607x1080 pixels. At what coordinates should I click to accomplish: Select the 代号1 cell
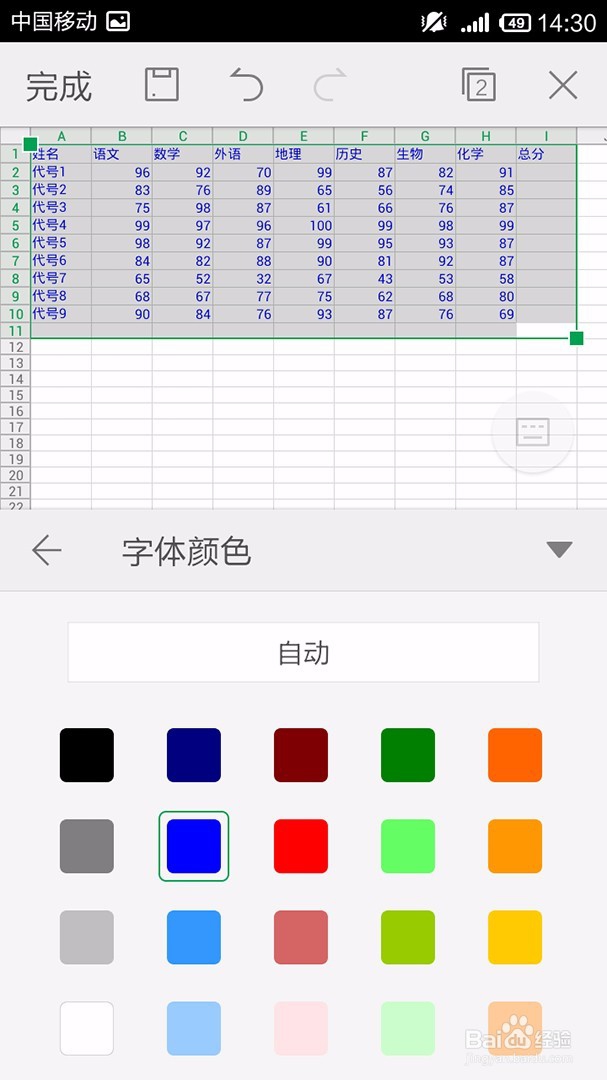pyautogui.click(x=61, y=172)
